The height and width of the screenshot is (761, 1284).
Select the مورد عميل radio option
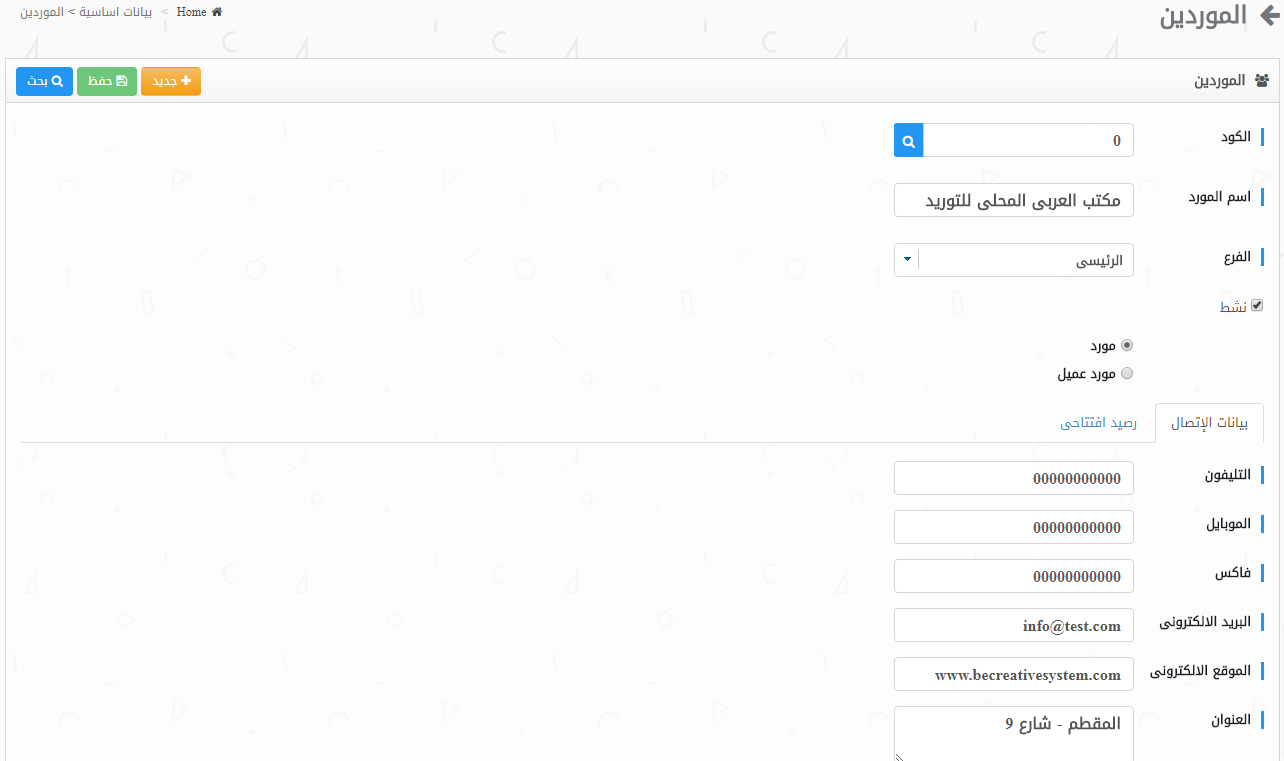(x=1127, y=374)
